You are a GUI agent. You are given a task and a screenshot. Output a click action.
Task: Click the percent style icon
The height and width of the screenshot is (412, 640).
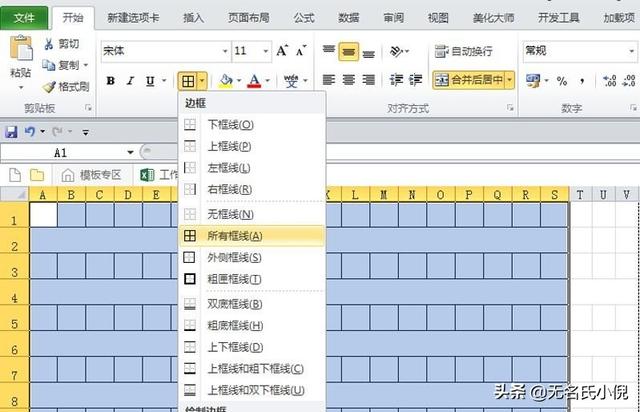point(561,80)
